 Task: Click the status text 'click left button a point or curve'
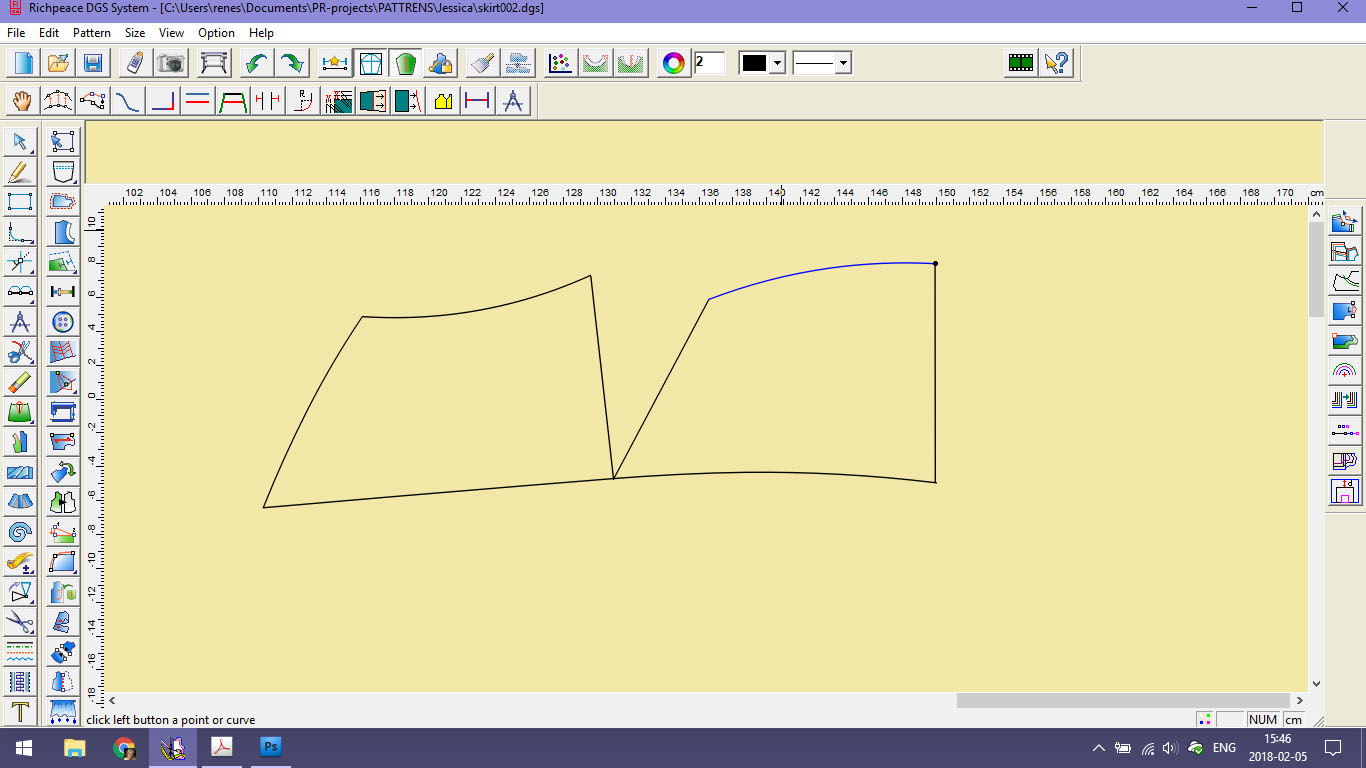[x=170, y=720]
